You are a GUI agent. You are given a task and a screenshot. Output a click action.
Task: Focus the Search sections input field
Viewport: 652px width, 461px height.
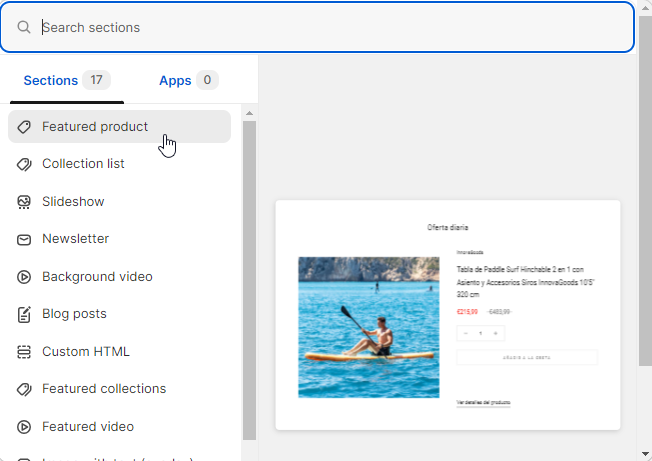(x=330, y=27)
